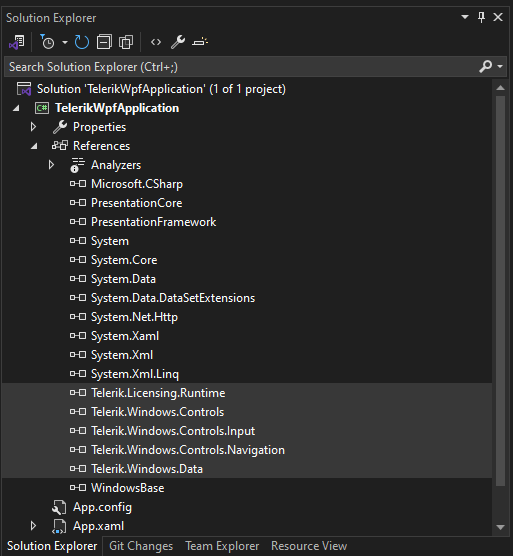Click the search magnifier icon
The width and height of the screenshot is (513, 556).
pos(486,66)
